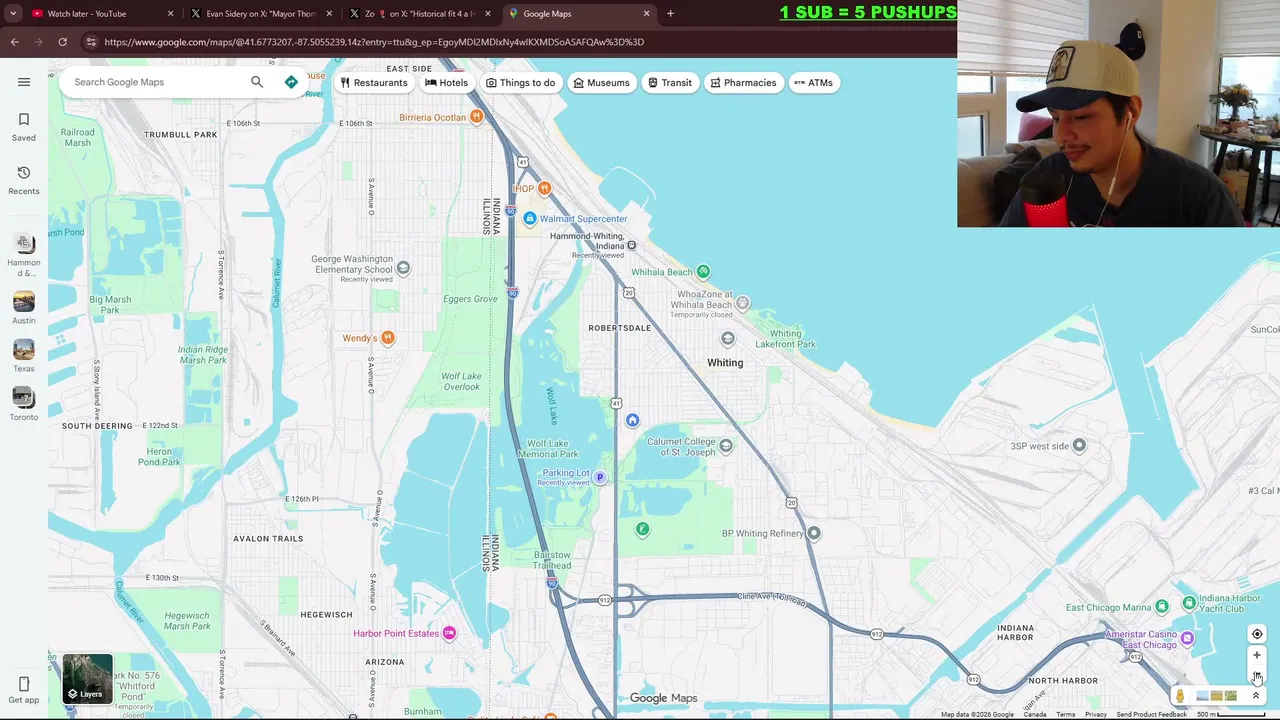Open the Recents panel
This screenshot has width=1280, height=720.
click(x=24, y=180)
